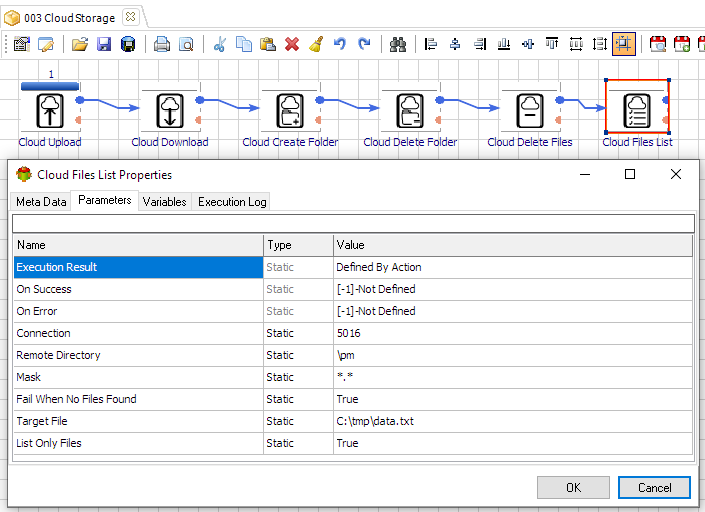
Task: Click the job properties toolbar icon
Action: click(x=22, y=44)
